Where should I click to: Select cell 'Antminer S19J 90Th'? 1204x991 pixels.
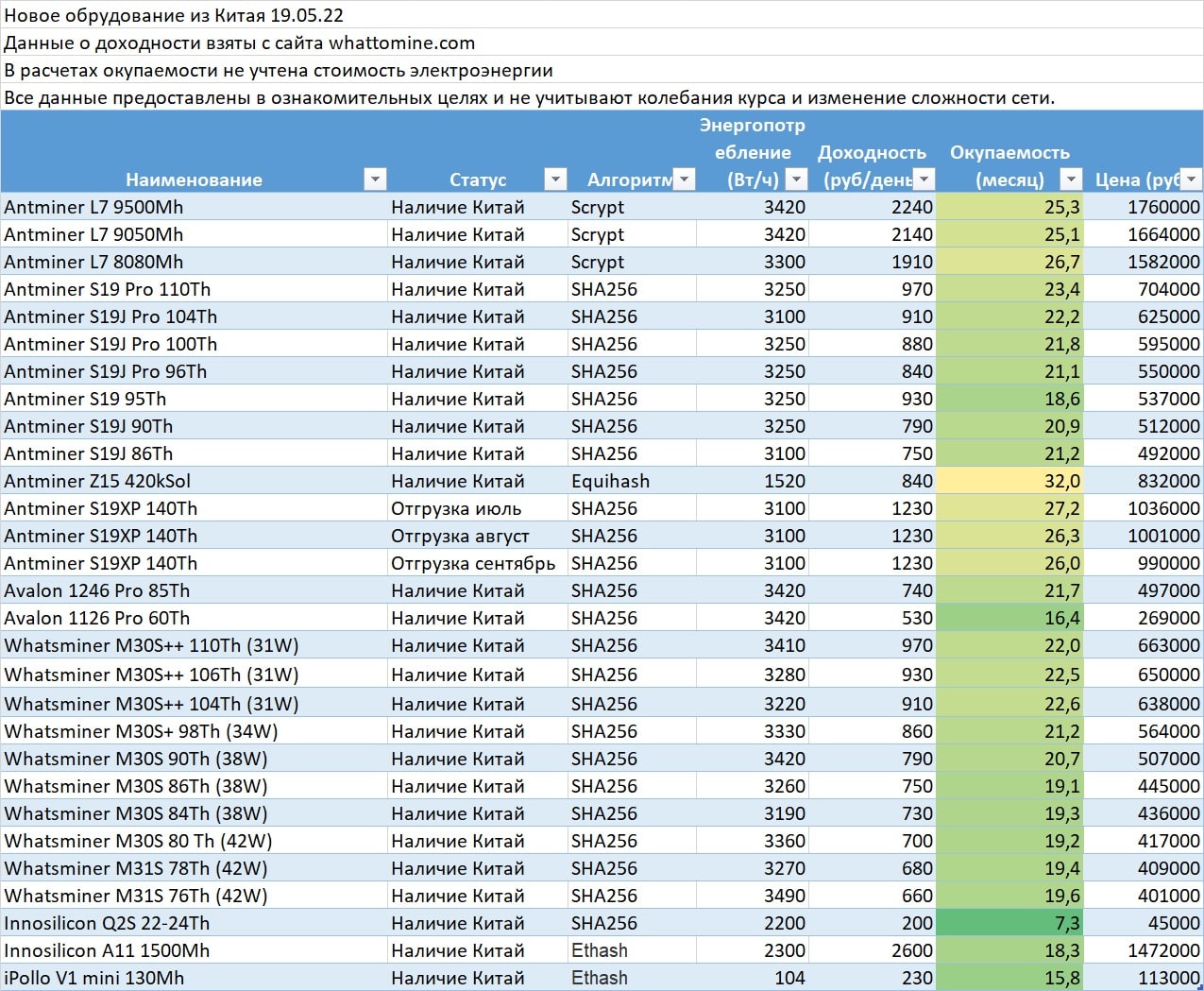(194, 426)
